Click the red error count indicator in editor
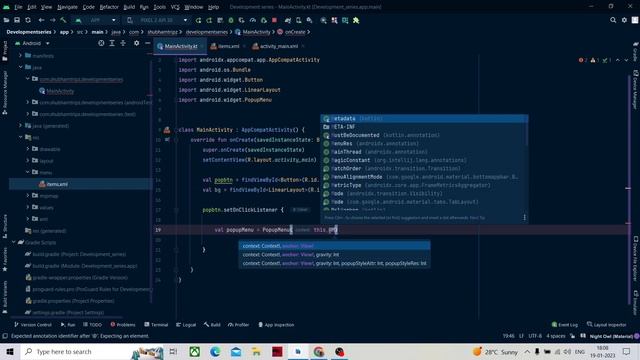This screenshot has height=360, width=640. (x=582, y=60)
